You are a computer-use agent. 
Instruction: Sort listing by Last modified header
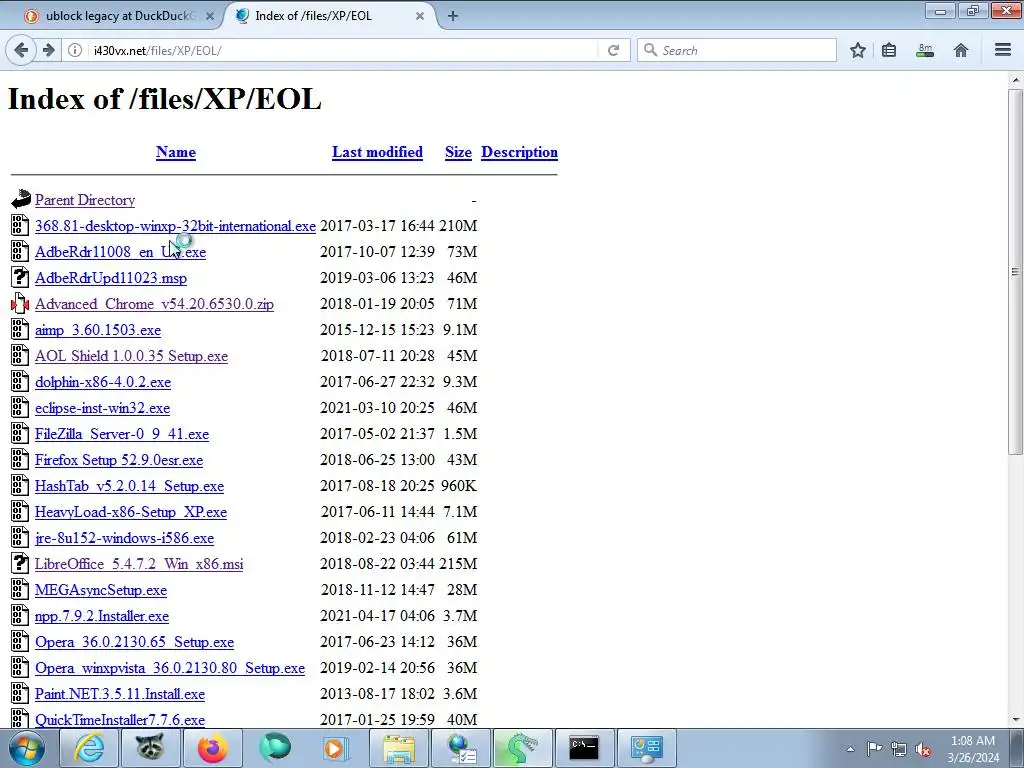pos(377,152)
